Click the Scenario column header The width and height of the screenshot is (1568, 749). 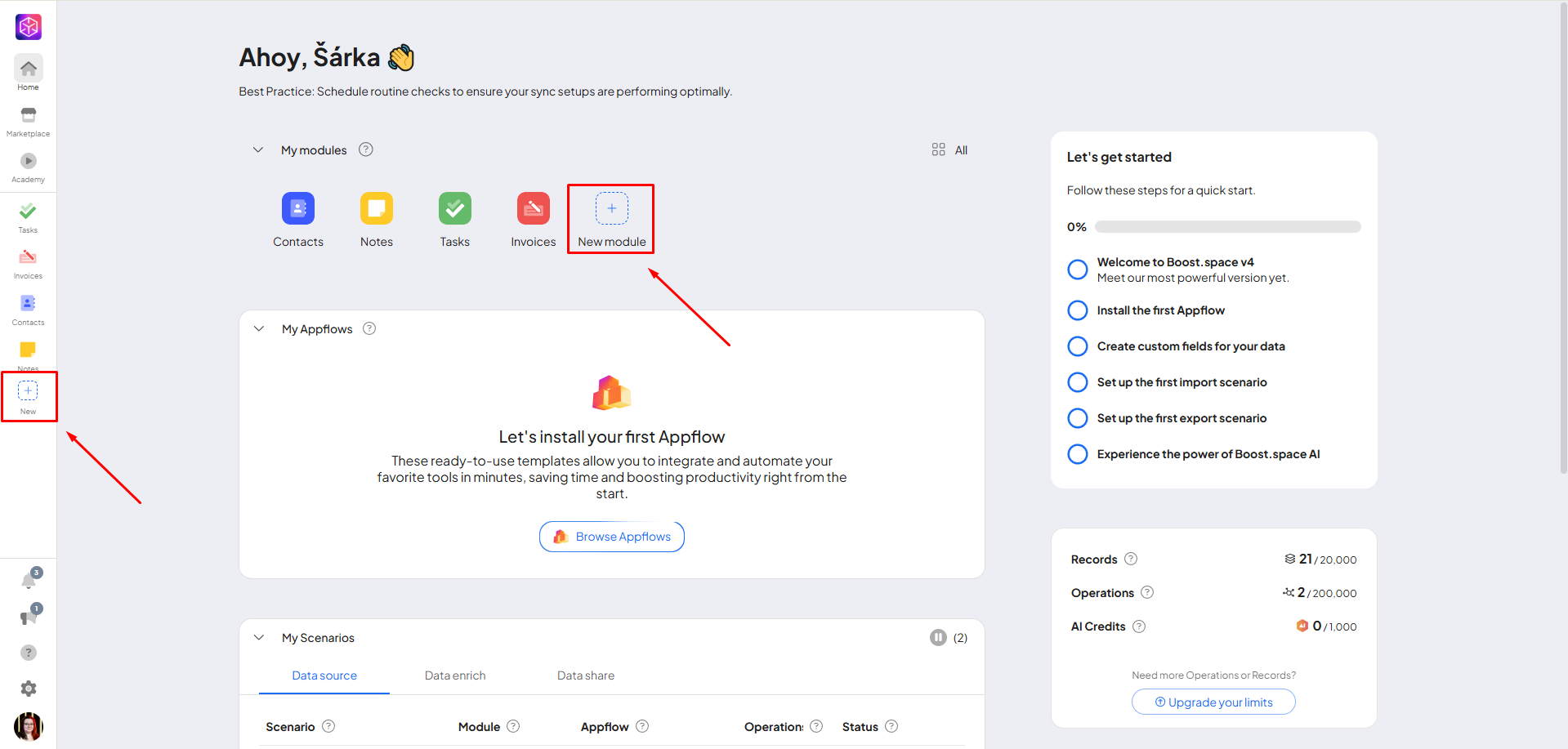click(x=290, y=726)
